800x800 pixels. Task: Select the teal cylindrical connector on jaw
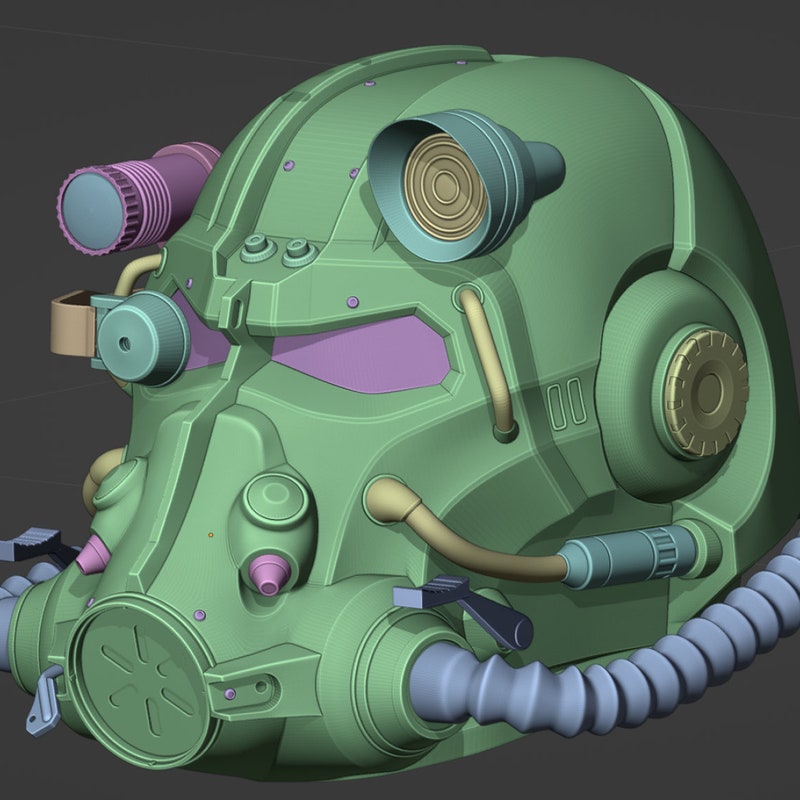(629, 555)
